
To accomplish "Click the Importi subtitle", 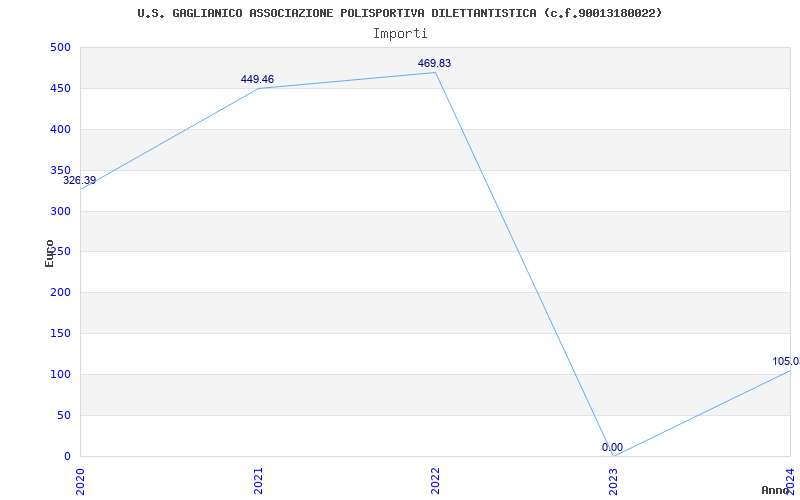I will point(400,34).
